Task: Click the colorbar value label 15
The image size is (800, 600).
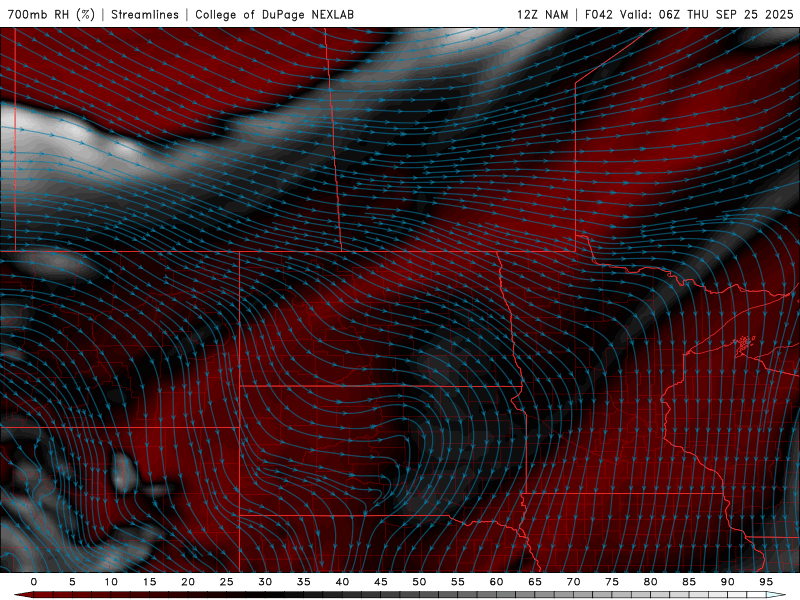Action: tap(149, 582)
